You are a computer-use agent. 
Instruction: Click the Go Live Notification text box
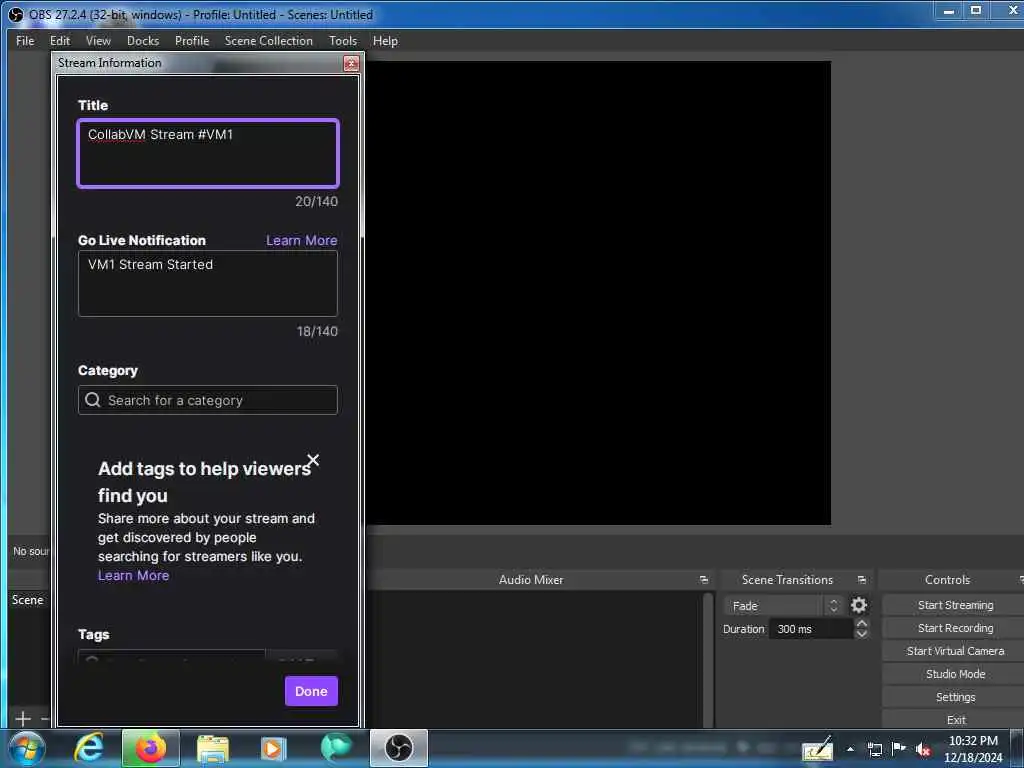pyautogui.click(x=208, y=283)
